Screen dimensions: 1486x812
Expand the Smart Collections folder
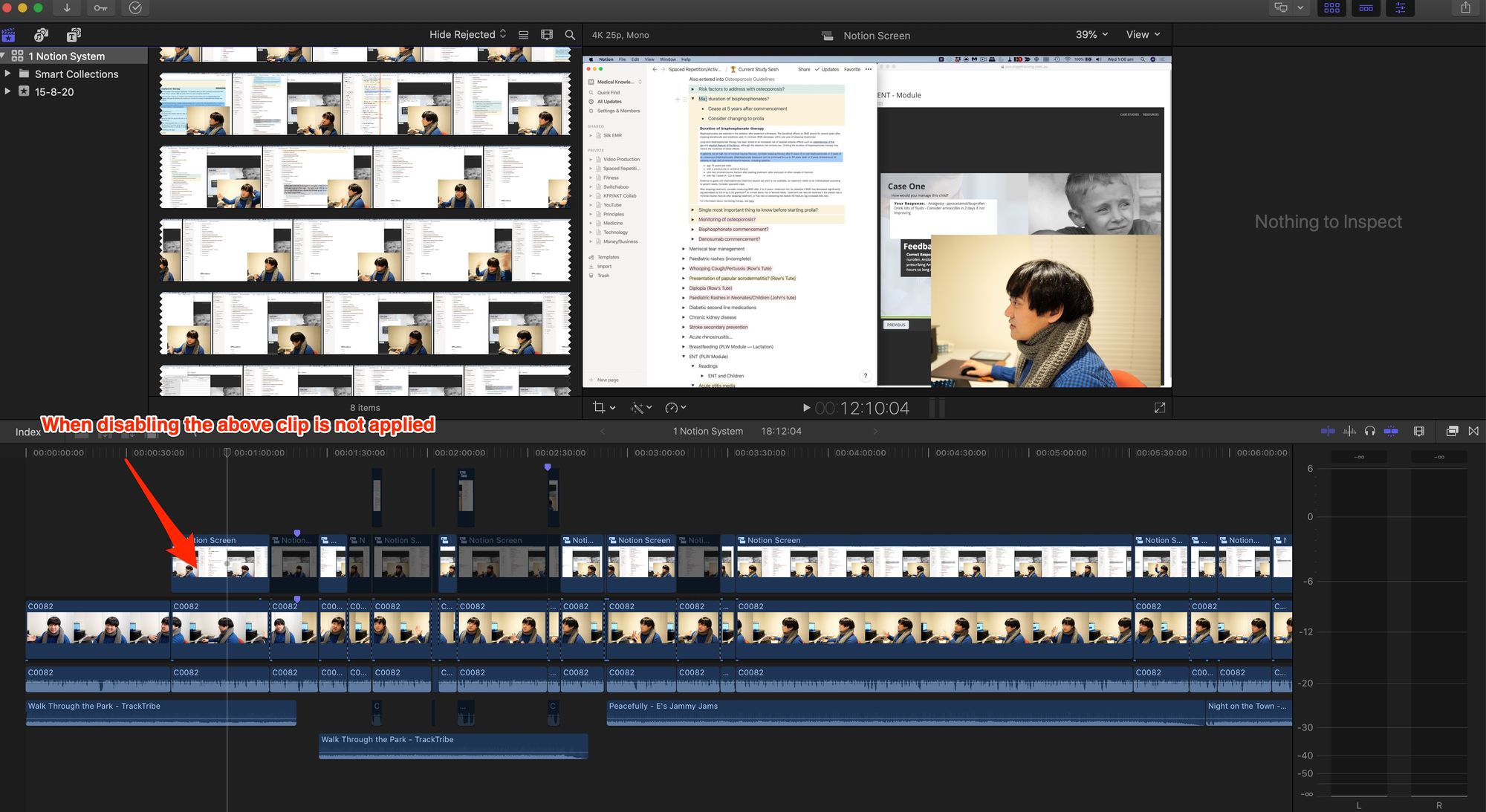(x=7, y=74)
